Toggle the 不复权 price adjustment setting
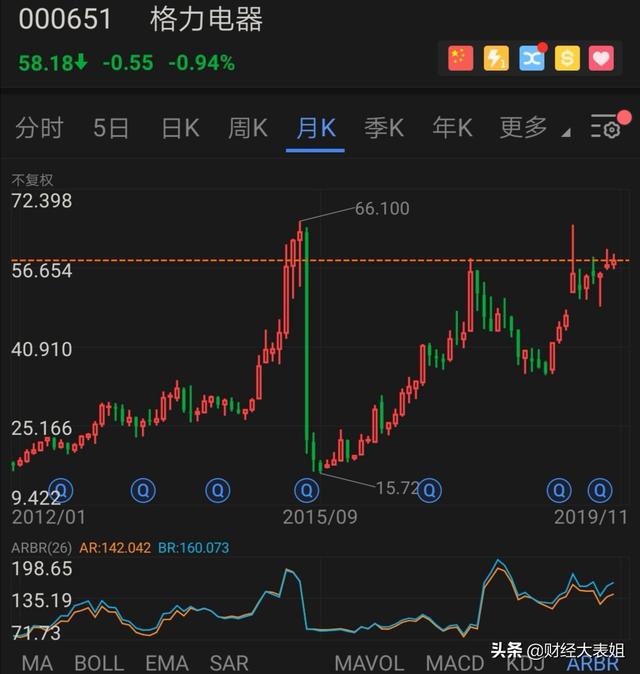 [32, 181]
